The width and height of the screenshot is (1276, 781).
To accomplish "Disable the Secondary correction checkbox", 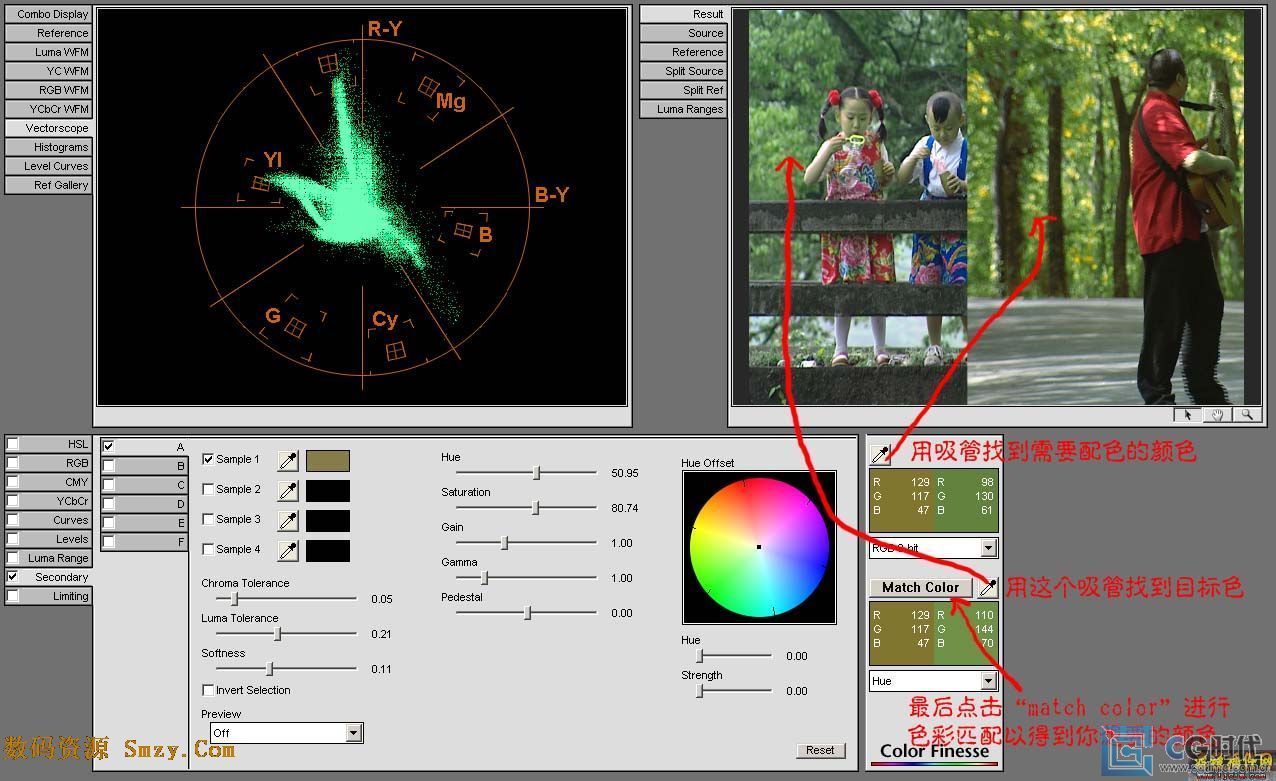I will tap(13, 577).
